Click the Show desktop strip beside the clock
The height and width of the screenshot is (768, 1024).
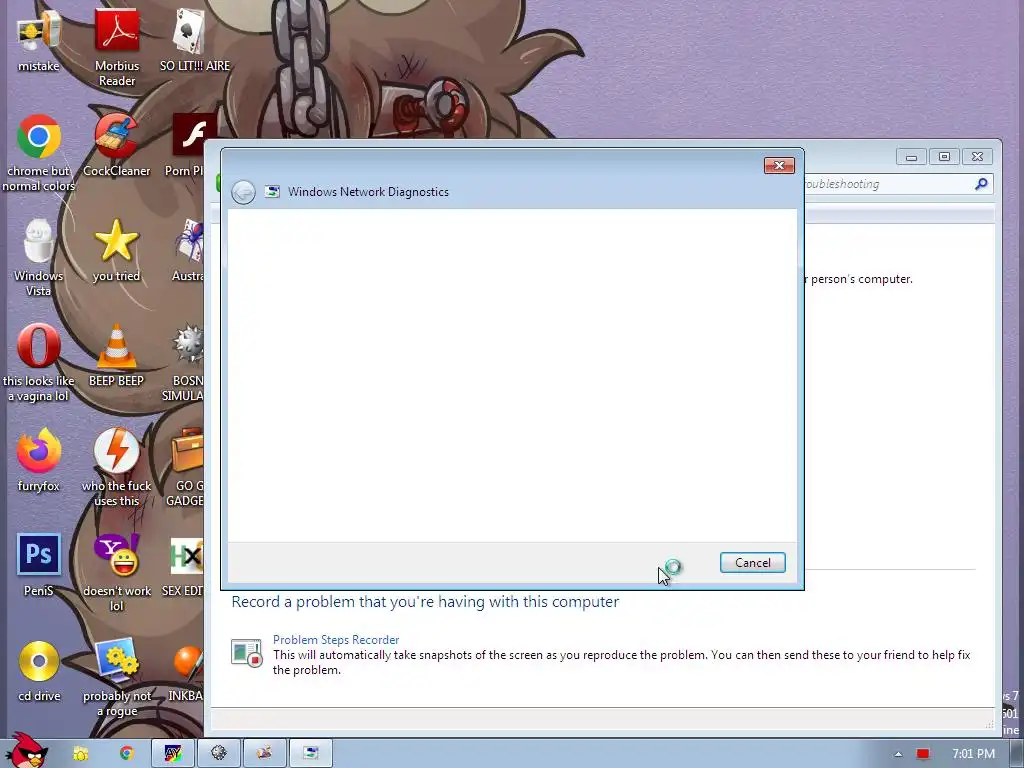(x=1017, y=754)
